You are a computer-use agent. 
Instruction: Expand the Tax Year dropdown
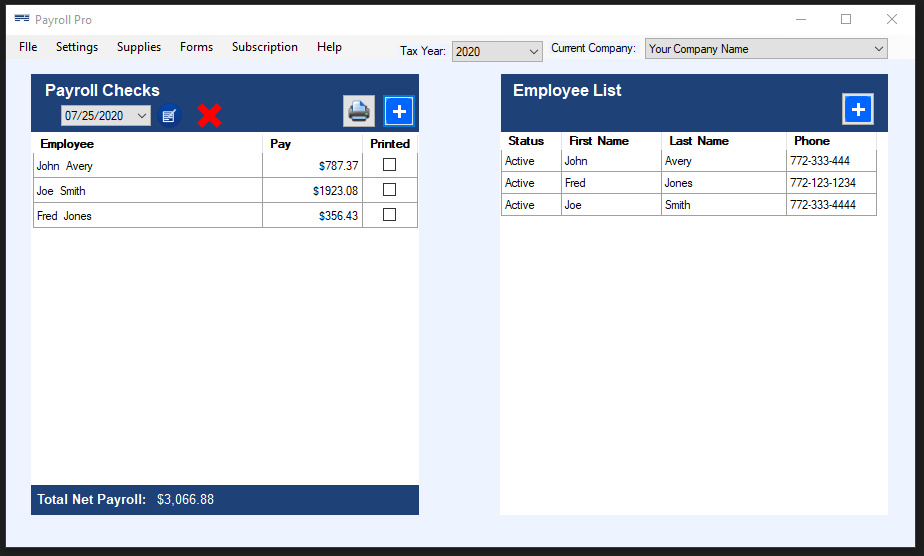pyautogui.click(x=533, y=51)
